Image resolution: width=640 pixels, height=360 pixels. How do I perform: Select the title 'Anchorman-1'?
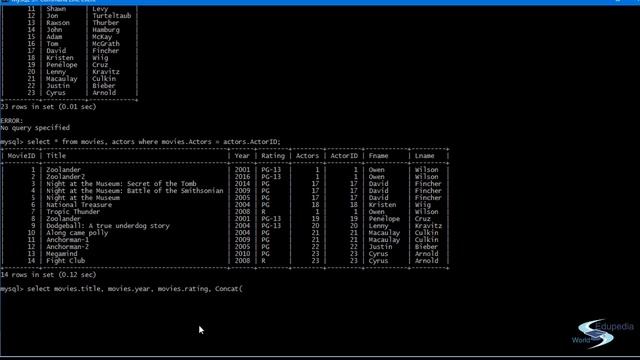(67, 240)
